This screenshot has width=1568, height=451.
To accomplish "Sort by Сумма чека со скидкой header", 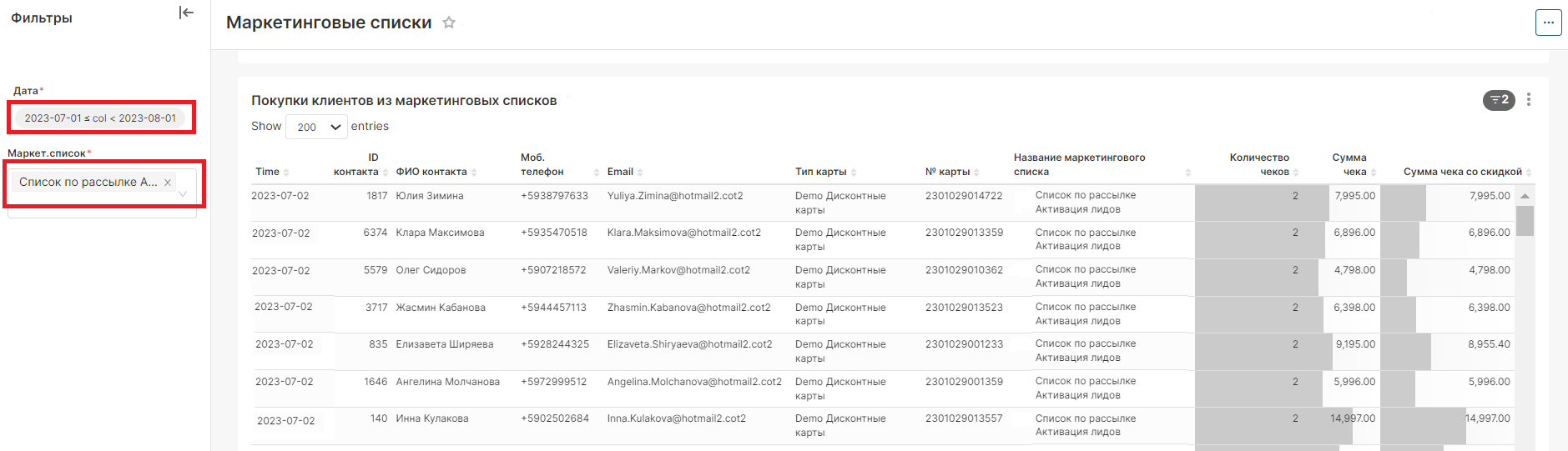I will coord(1462,172).
